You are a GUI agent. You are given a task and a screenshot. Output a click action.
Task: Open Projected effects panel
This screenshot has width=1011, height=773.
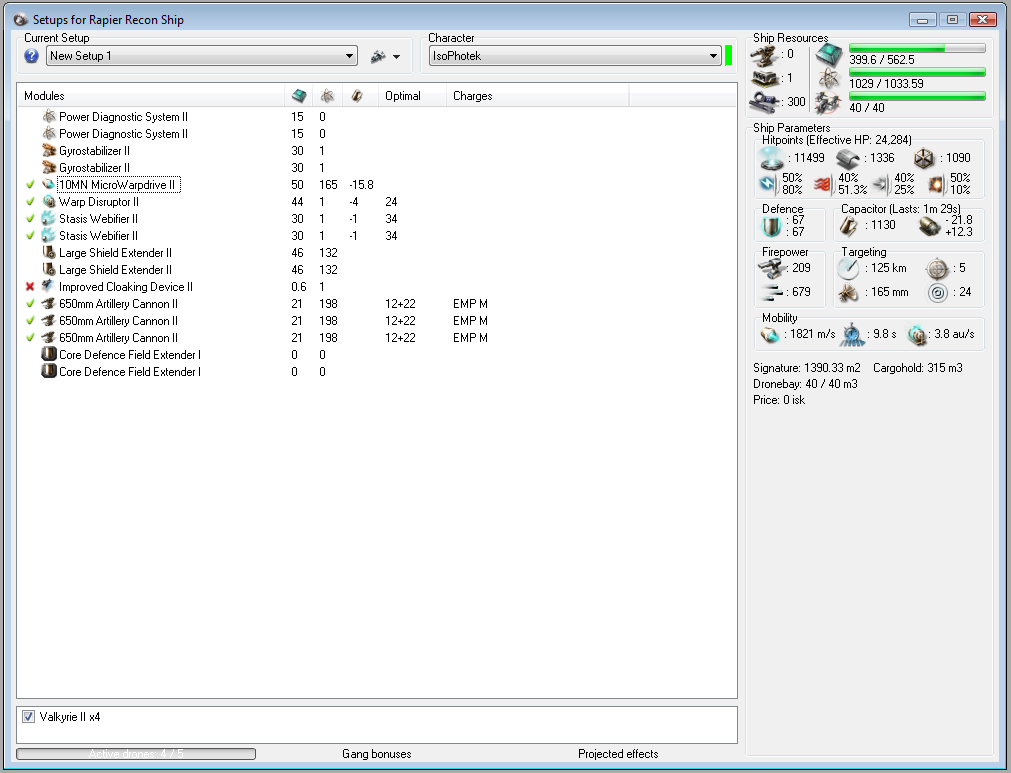618,754
